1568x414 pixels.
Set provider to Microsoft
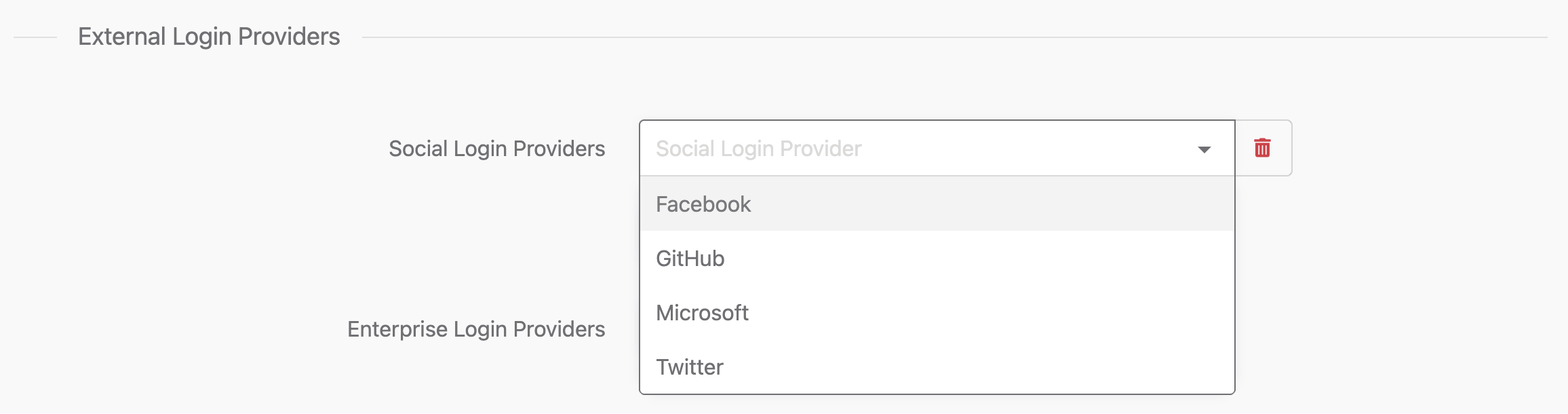pos(937,312)
